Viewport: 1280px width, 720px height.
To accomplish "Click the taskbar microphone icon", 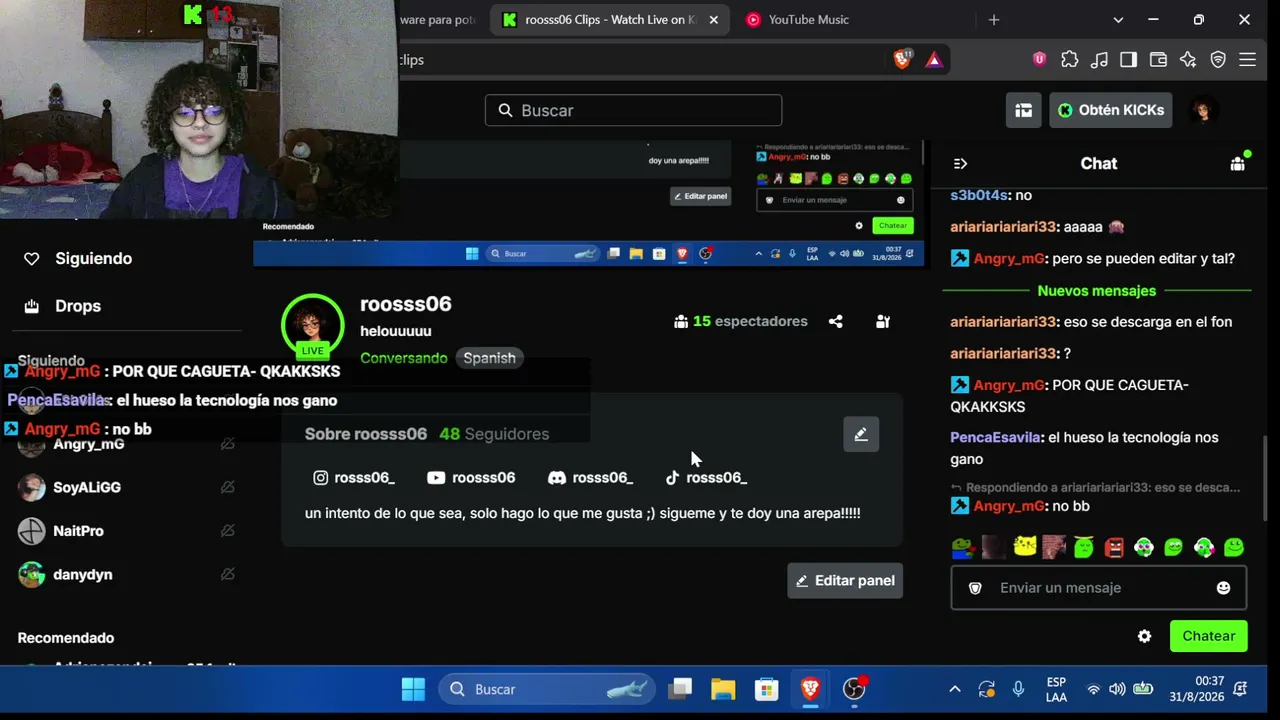I will click(x=1018, y=689).
